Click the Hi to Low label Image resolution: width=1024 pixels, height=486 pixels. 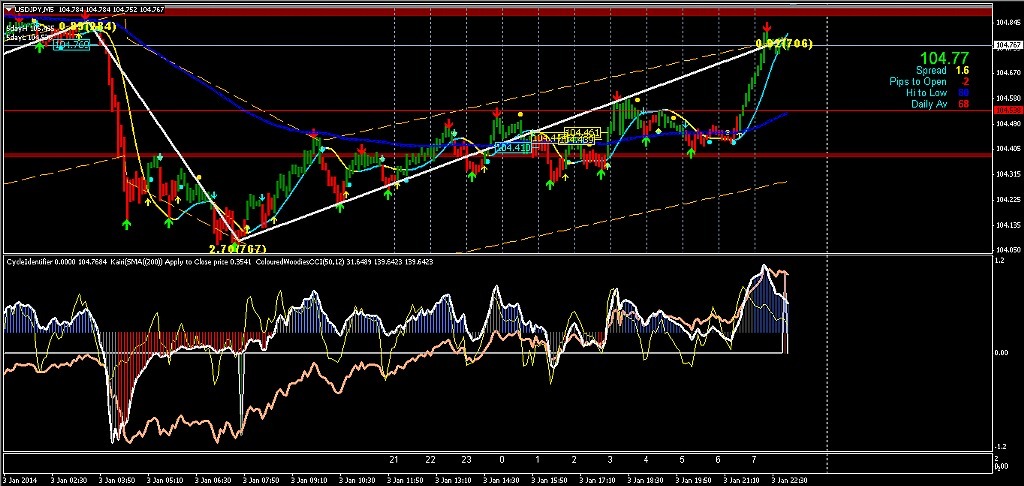point(926,93)
